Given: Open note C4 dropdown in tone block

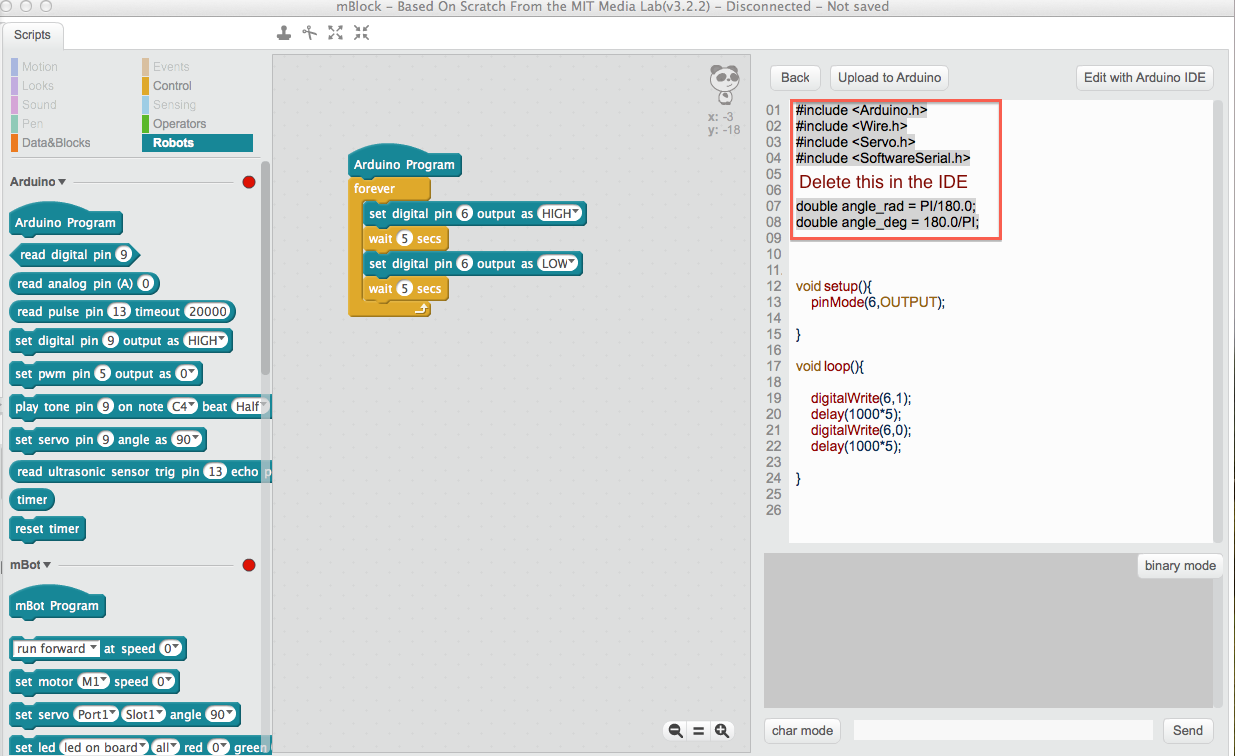Looking at the screenshot, I should [181, 407].
